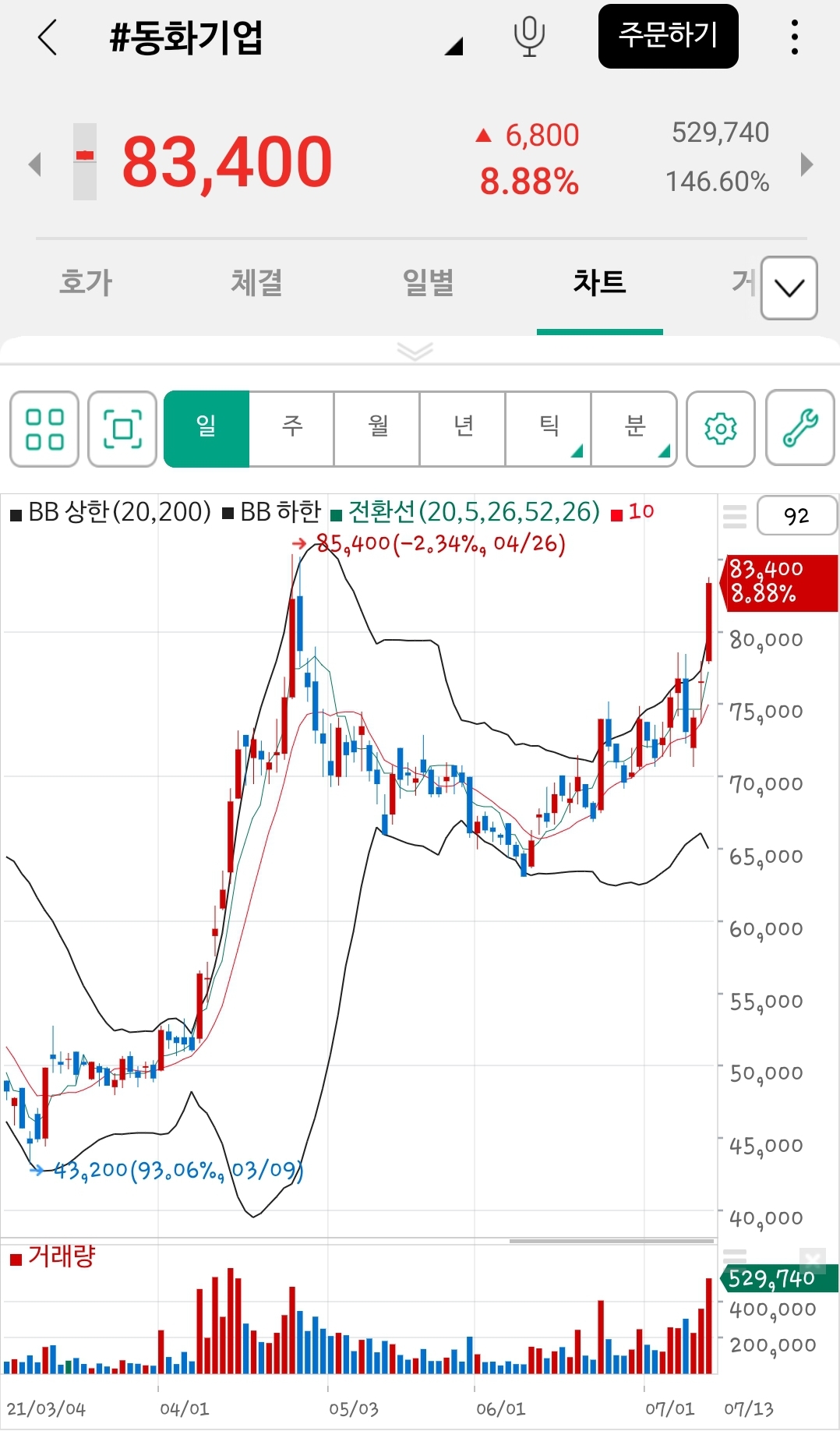Tap the 거래량 volume legend
This screenshot has width=840, height=1431.
(52, 1256)
